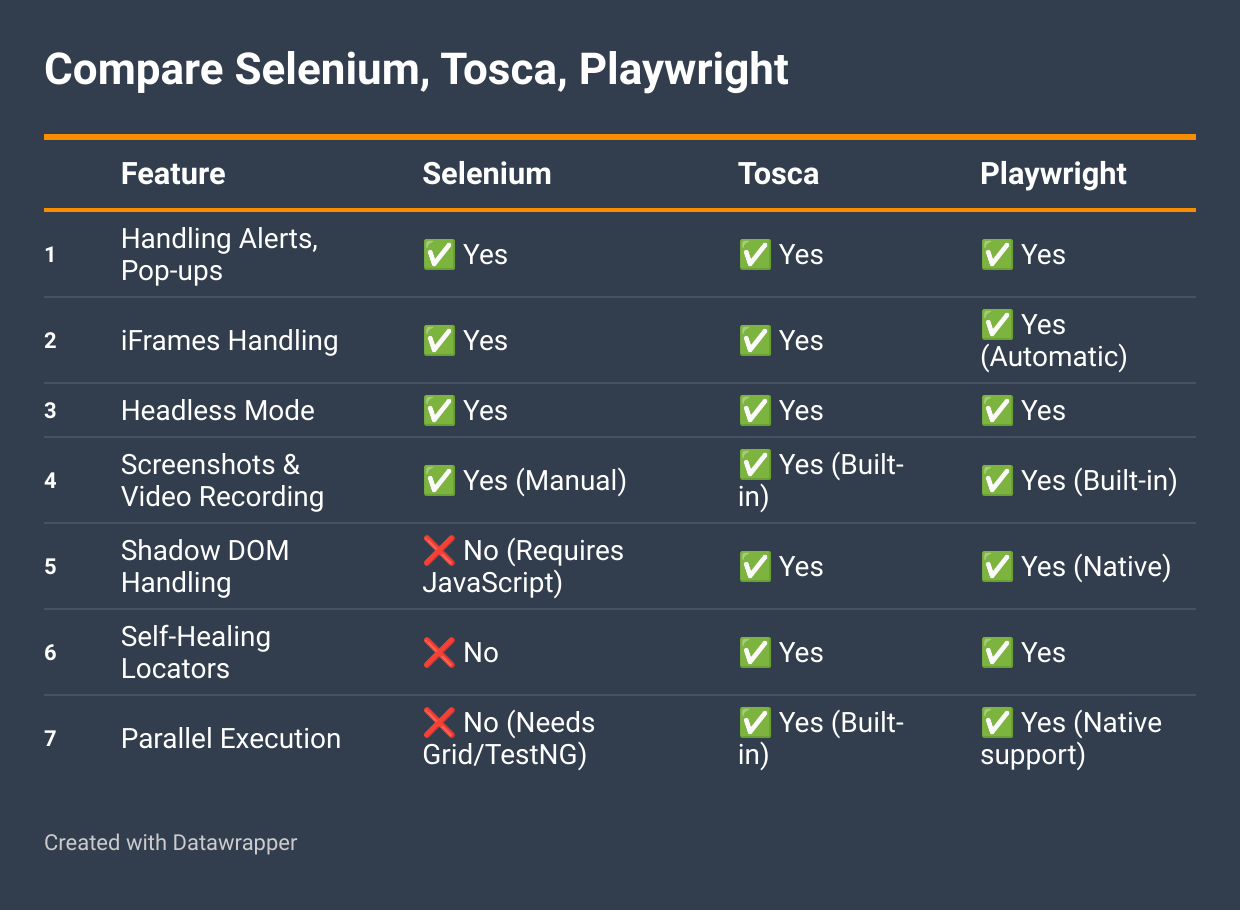Click green checkmark in Selenium Screenshots row
The height and width of the screenshot is (910, 1240).
[439, 481]
